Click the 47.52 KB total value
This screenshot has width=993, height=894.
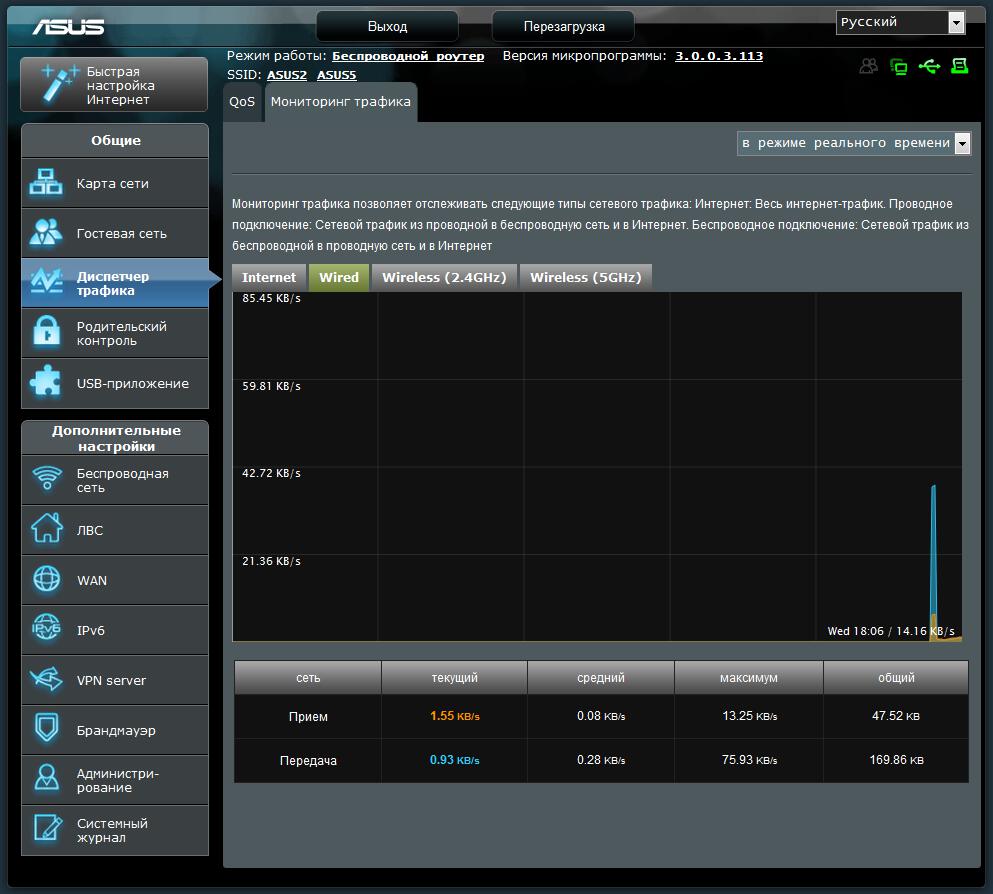[895, 716]
